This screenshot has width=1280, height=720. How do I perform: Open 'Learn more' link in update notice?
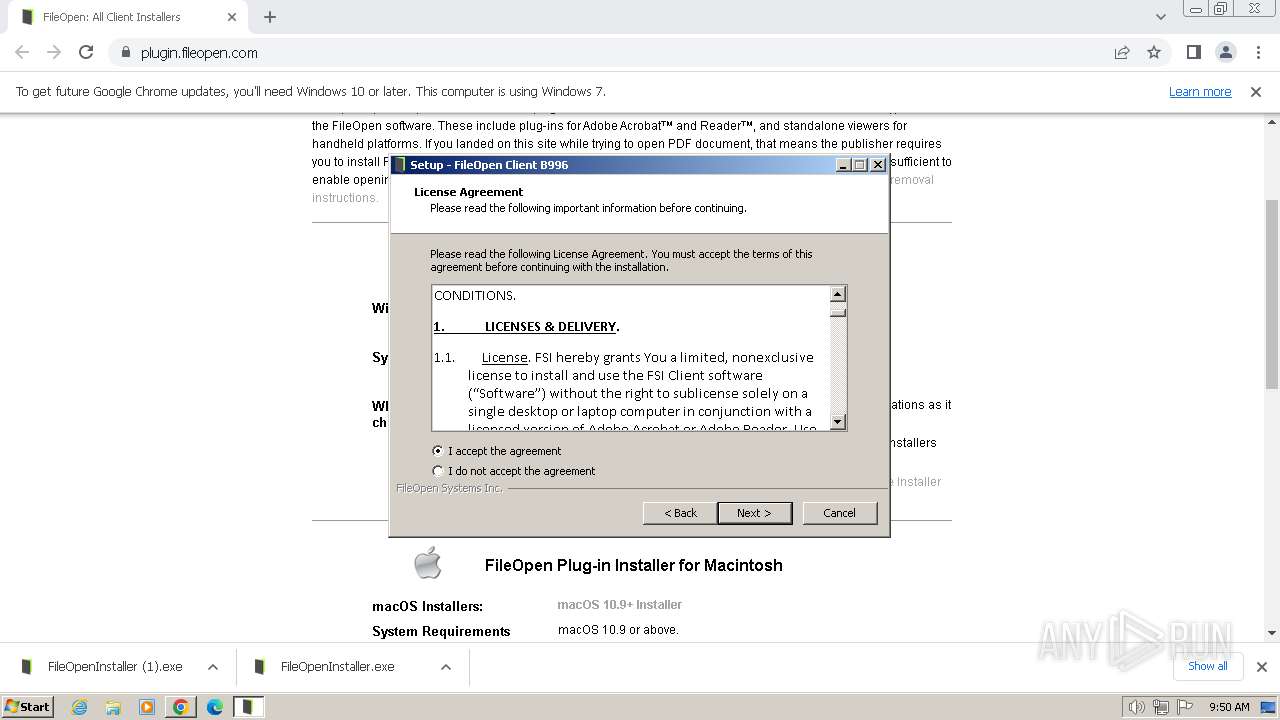(1200, 92)
